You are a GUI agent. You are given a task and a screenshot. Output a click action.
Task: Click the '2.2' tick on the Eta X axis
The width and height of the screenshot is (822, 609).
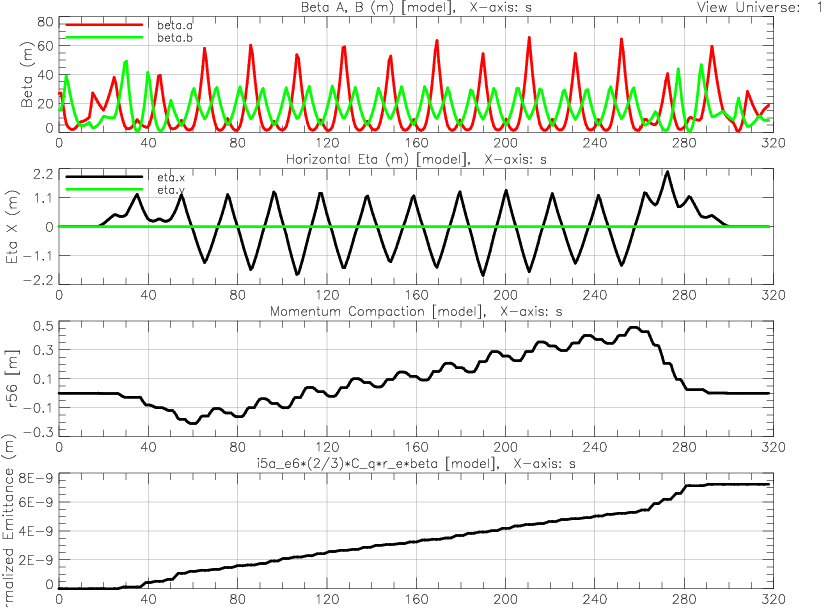click(44, 174)
